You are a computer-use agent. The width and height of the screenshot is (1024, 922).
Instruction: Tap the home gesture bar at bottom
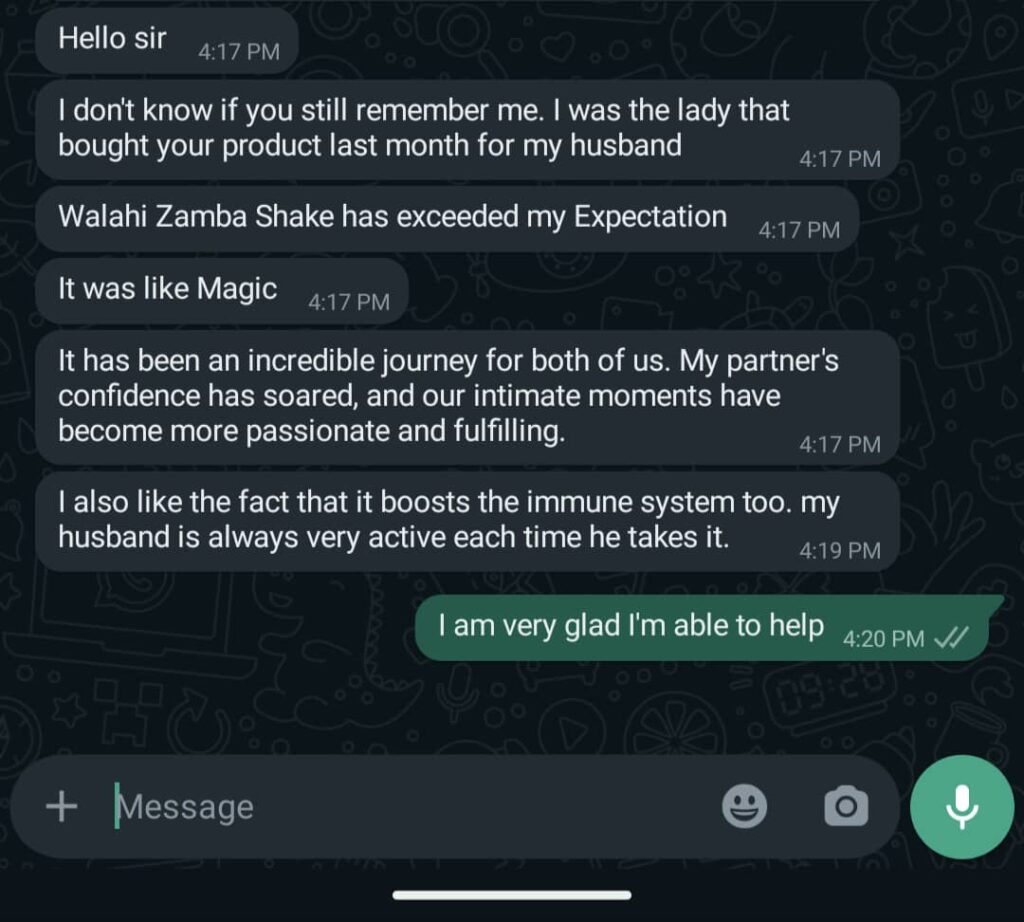[x=512, y=895]
